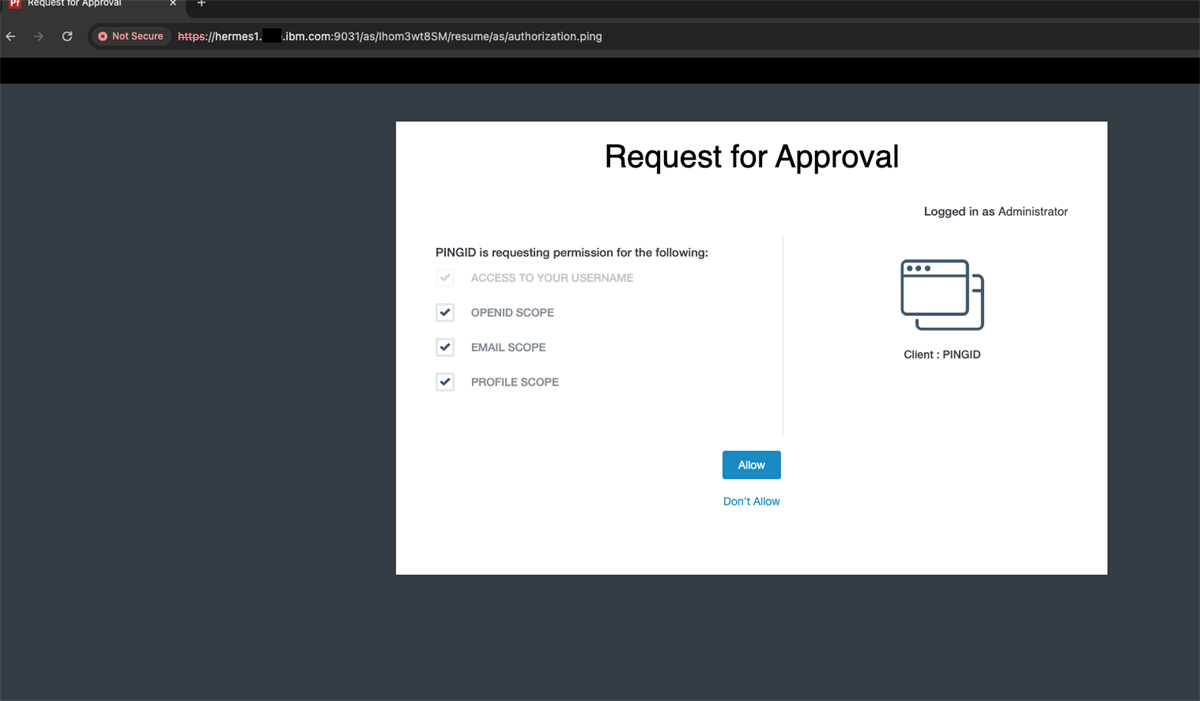The width and height of the screenshot is (1200, 701).
Task: Uncheck the EMAIL SCOPE checkbox
Action: [445, 347]
